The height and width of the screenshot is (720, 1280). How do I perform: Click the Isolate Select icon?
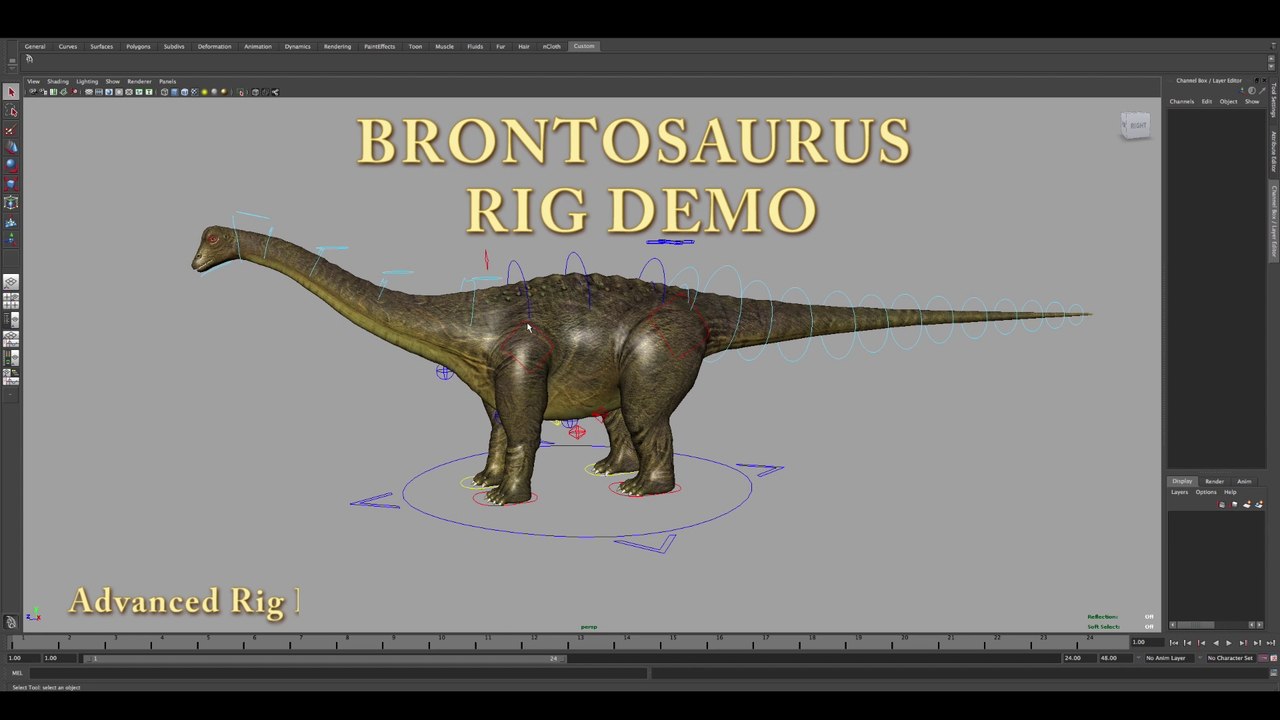tap(240, 92)
